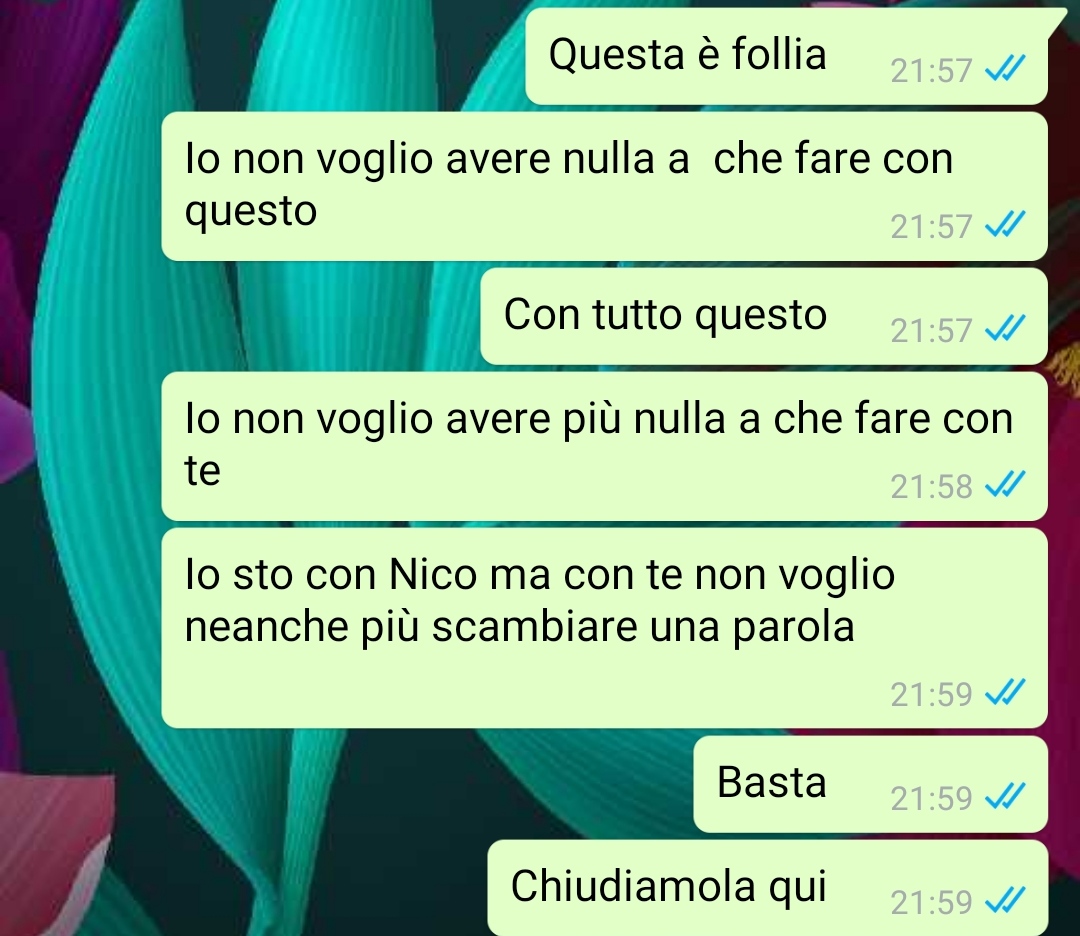Viewport: 1080px width, 936px height.
Task: Tap the word "Nico" in the message
Action: (x=433, y=574)
